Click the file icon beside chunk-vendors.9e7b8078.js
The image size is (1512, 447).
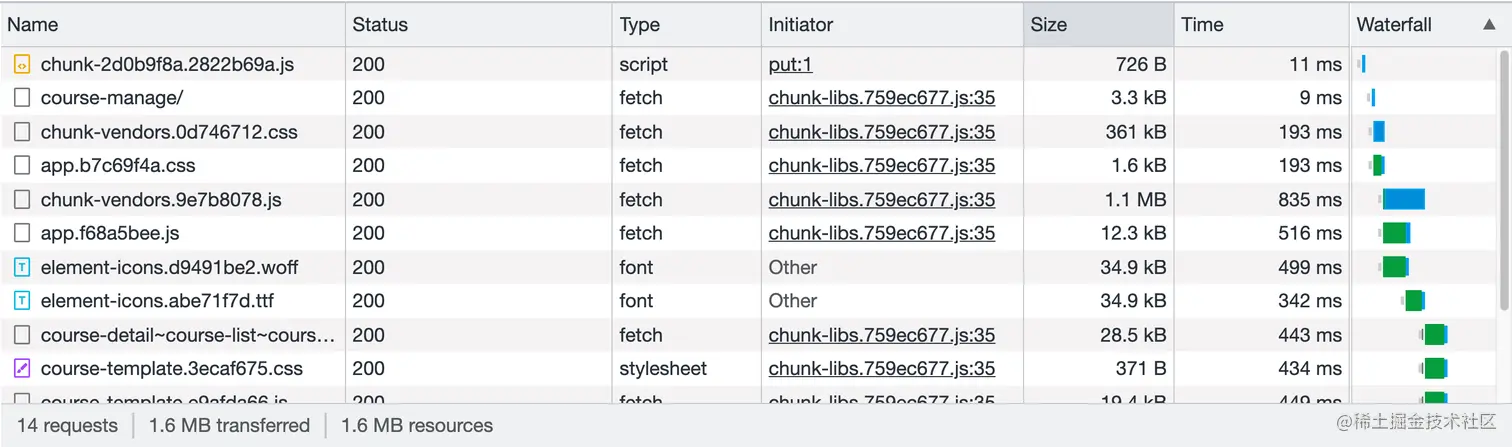click(21, 200)
